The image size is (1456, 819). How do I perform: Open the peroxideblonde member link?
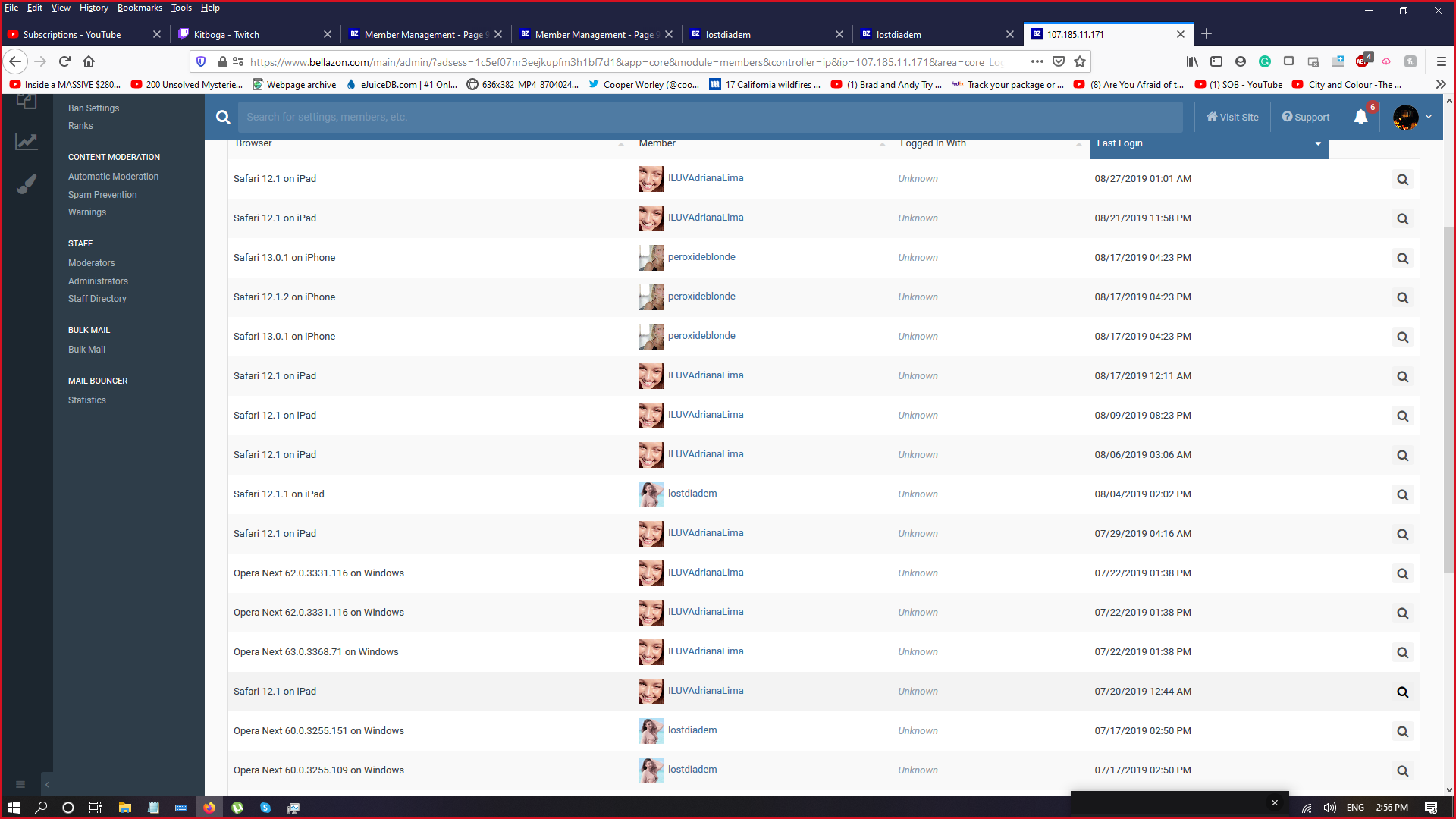pos(701,257)
